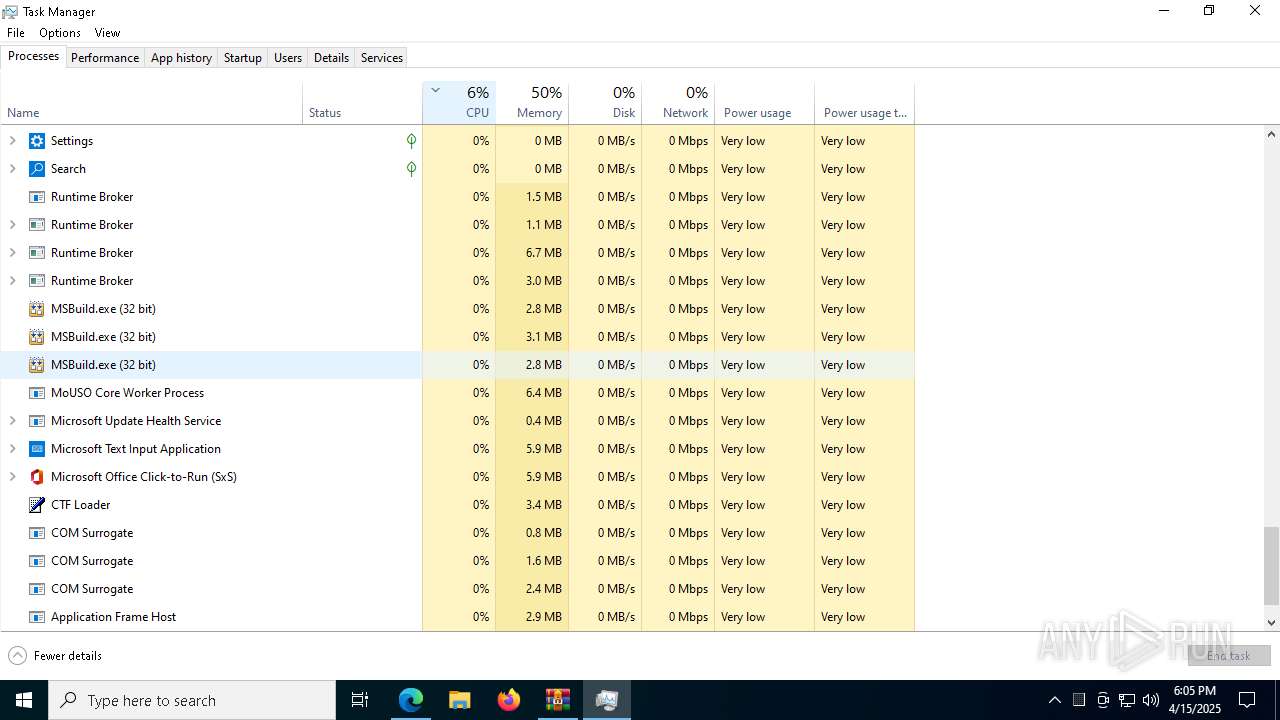Select the Application Frame Host row
The image size is (1280, 720).
click(457, 617)
